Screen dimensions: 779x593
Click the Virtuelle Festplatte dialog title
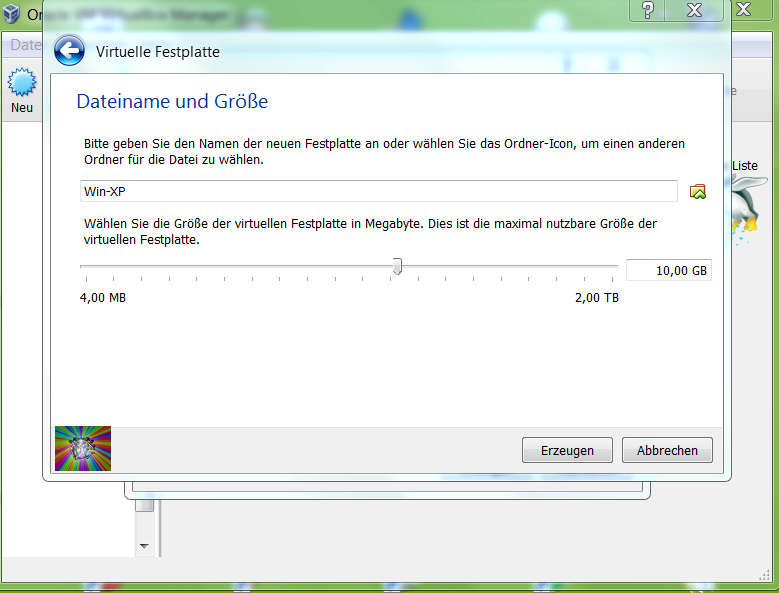point(157,51)
